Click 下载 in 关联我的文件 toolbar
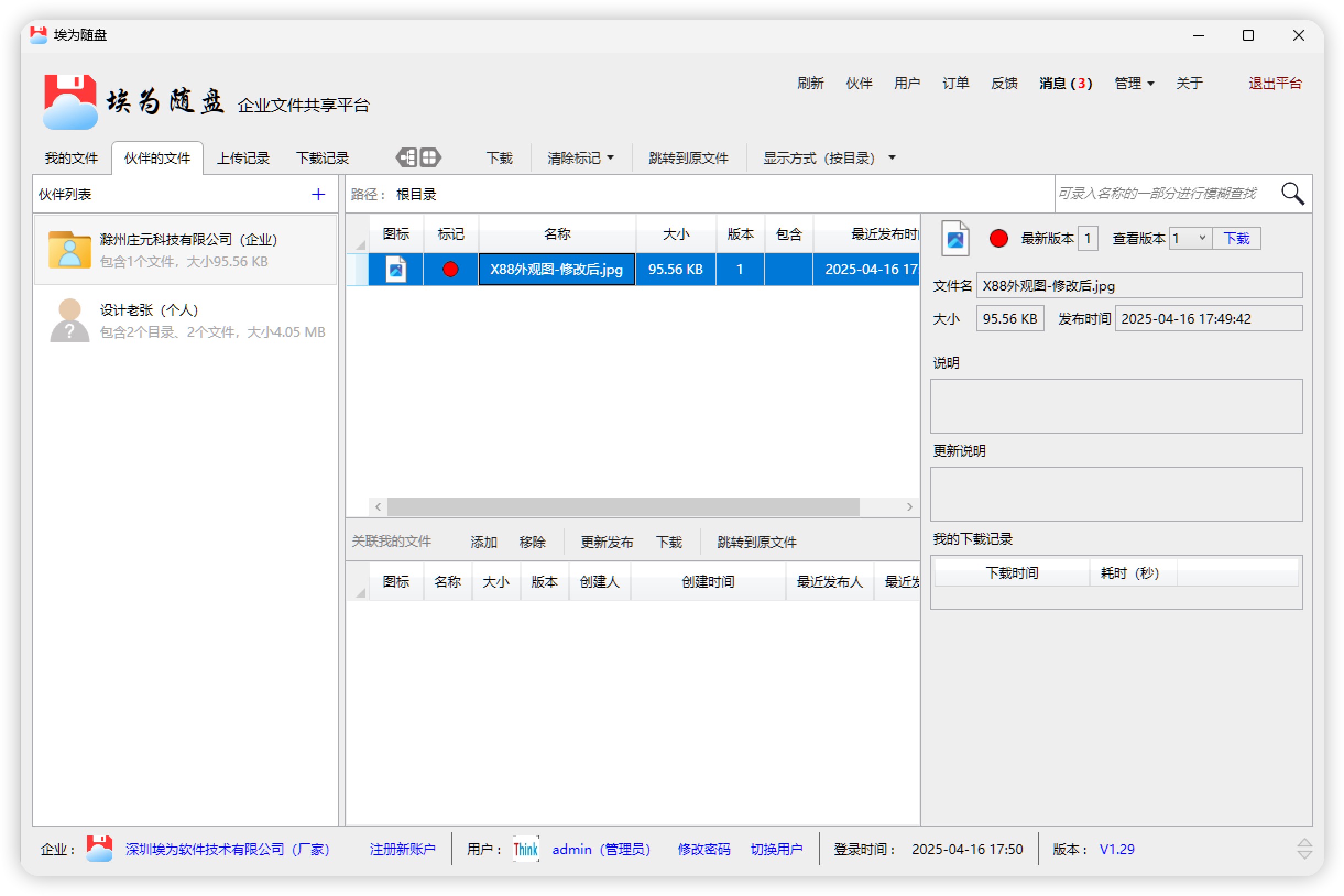 (x=669, y=542)
